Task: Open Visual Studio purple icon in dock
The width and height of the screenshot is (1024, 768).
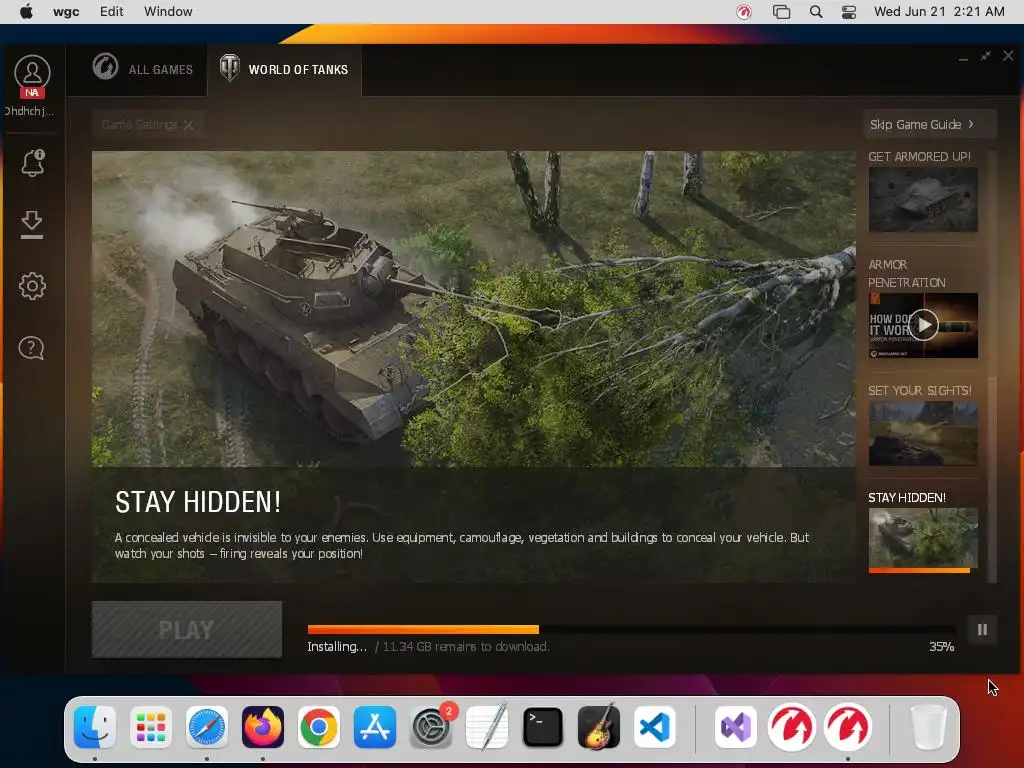Action: pos(736,727)
